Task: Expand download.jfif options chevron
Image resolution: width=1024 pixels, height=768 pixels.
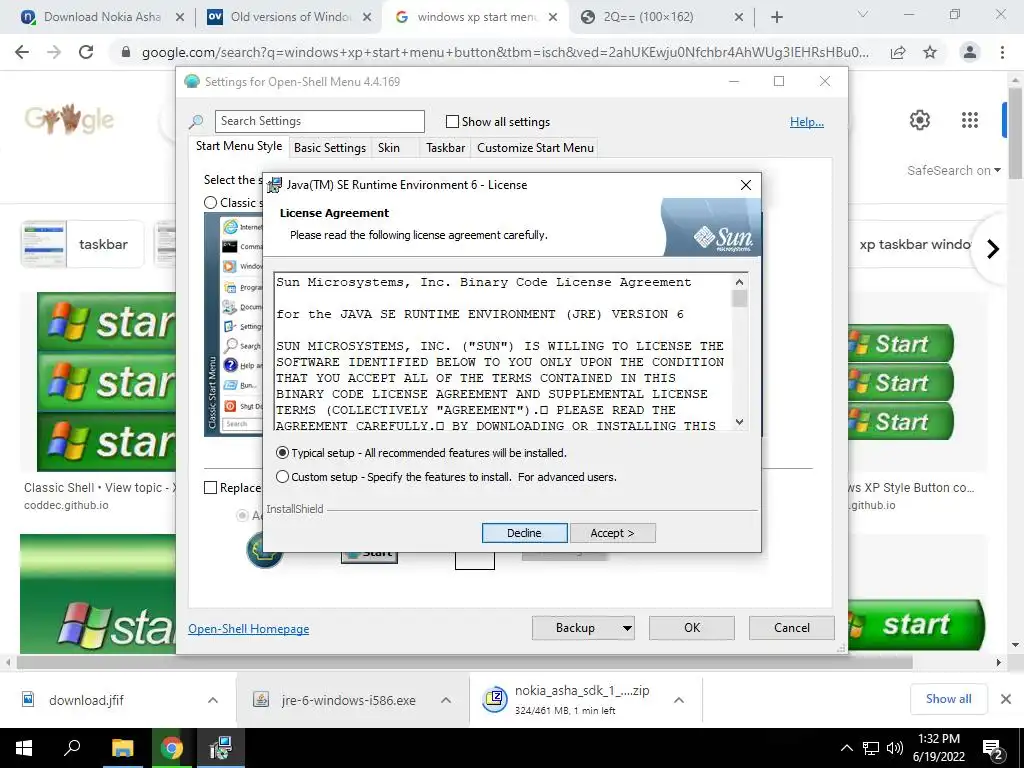Action: [x=213, y=700]
